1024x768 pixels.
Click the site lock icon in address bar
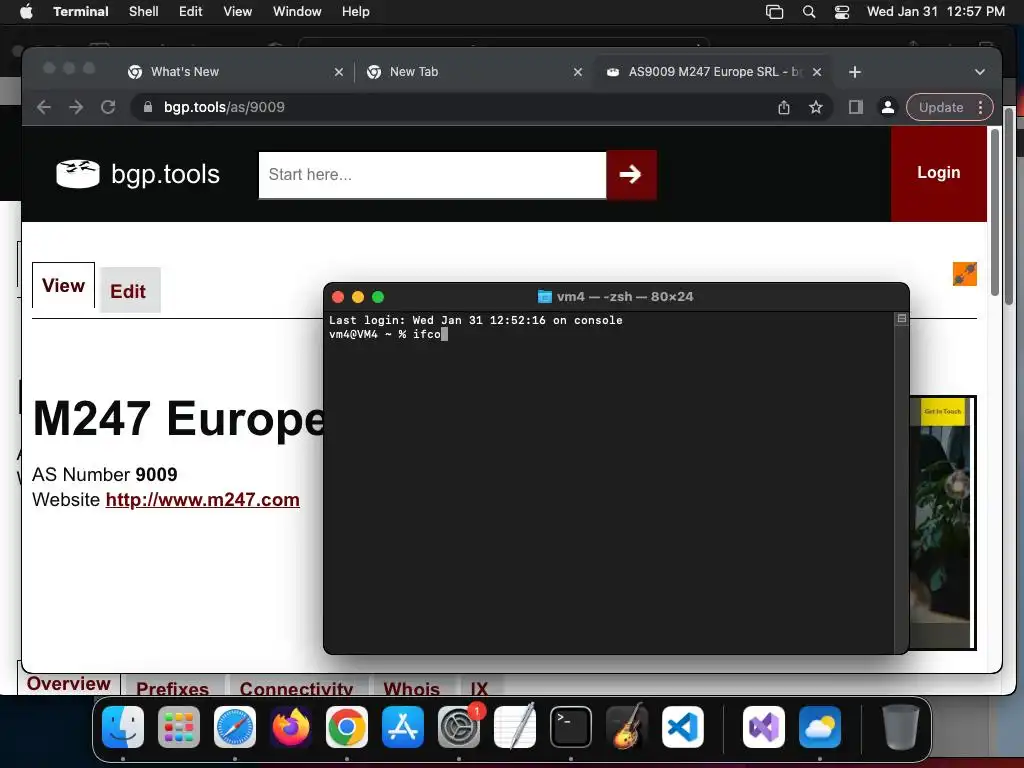coord(148,107)
